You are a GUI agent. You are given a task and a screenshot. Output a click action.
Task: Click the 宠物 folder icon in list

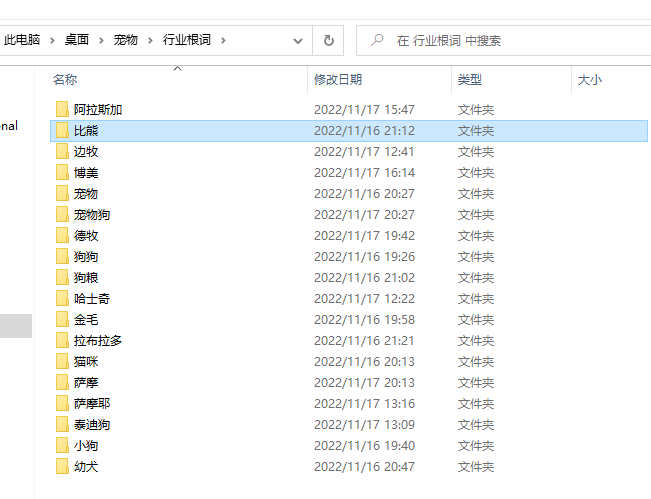pos(62,193)
